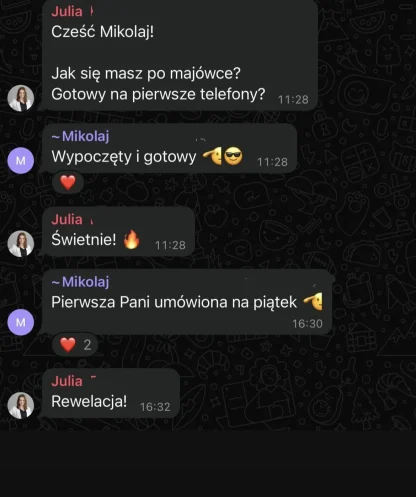Screen dimensions: 416x497
Task: Click the heart reaction under 'Wypoczęty i gotowy'
Action: (x=68, y=182)
